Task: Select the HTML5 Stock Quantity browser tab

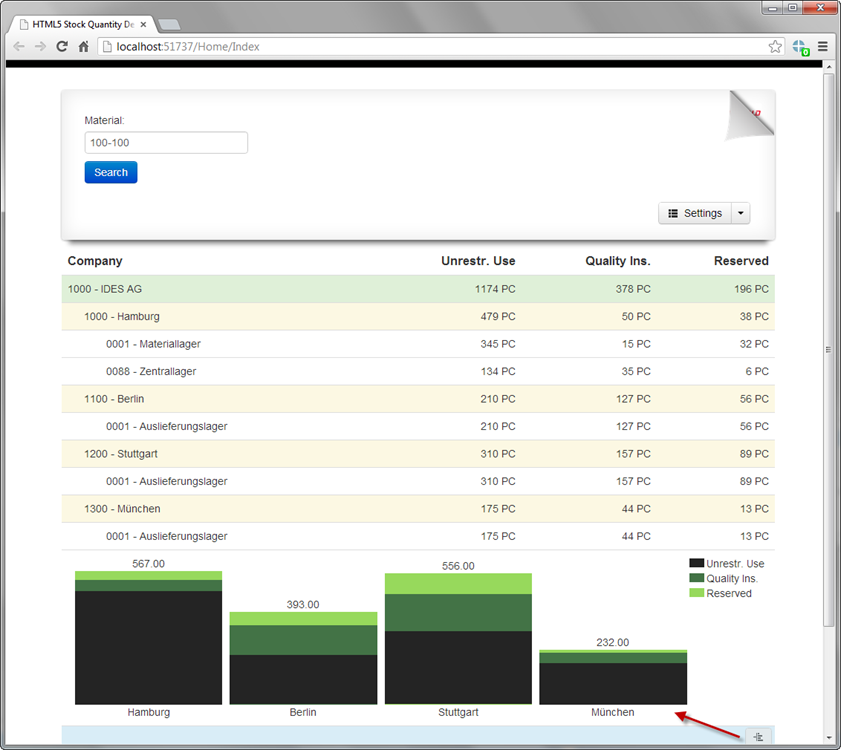Action: (x=82, y=23)
